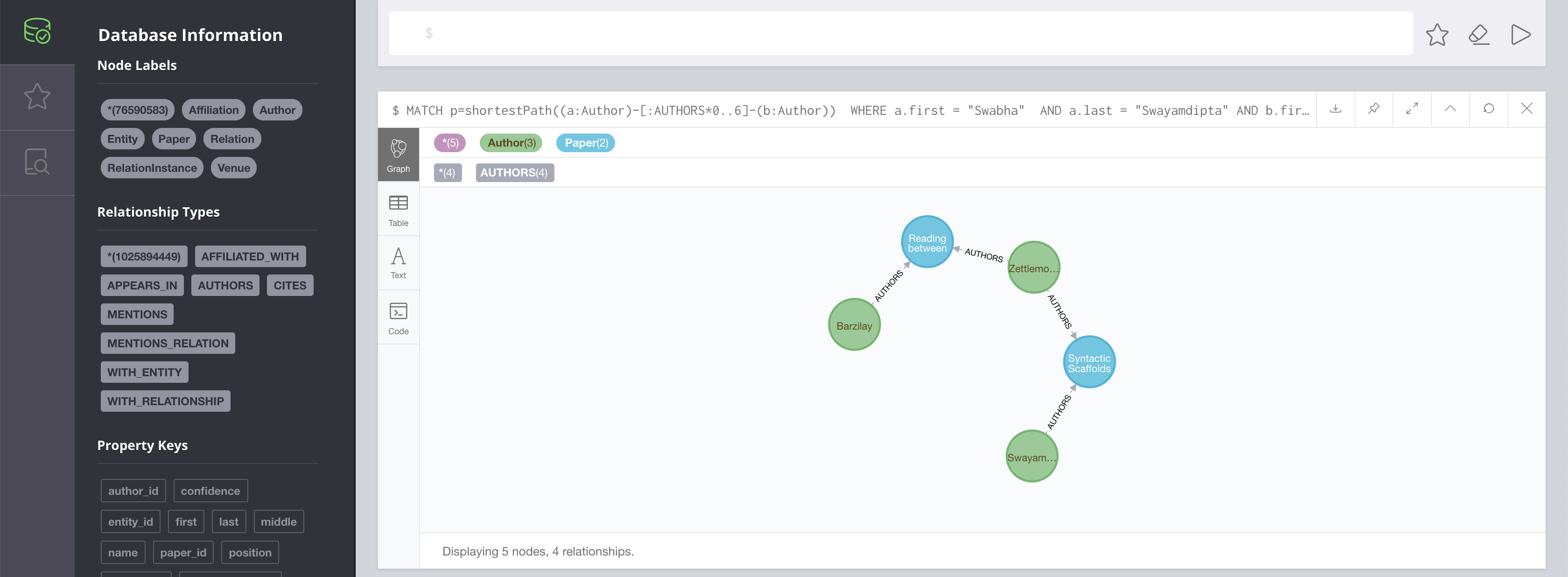Click the query editor input field
1568x577 pixels.
(x=900, y=34)
